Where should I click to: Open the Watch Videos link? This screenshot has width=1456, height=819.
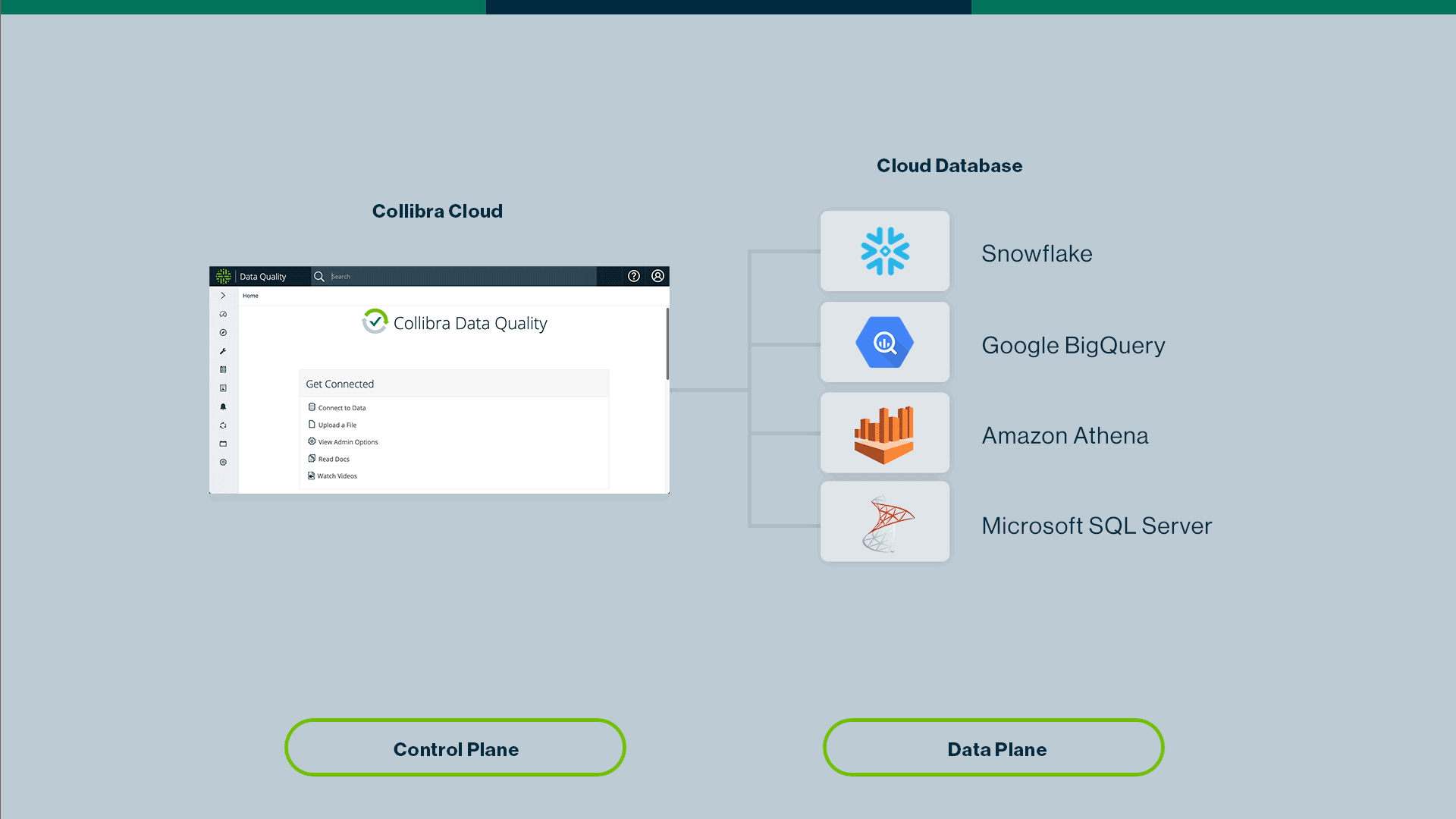click(x=337, y=476)
